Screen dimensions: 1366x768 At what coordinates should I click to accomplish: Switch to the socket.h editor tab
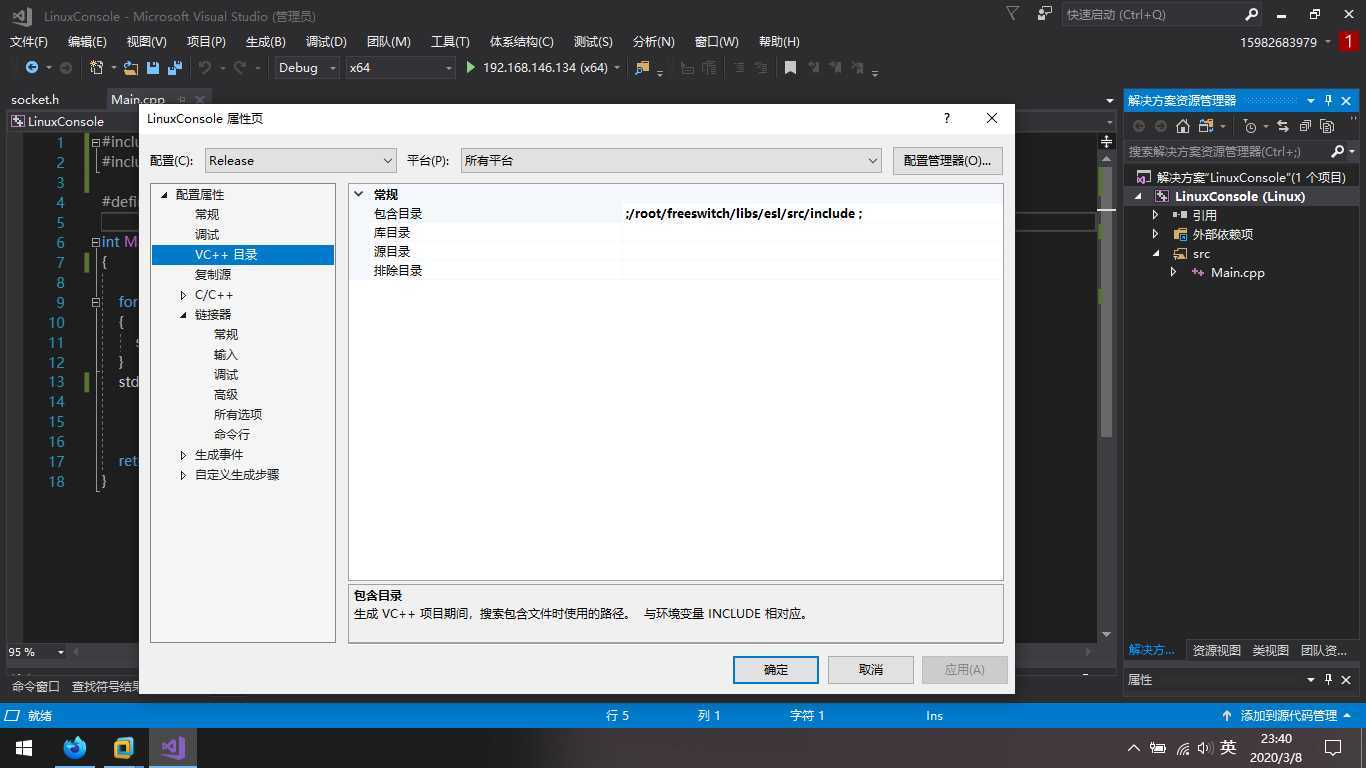click(35, 99)
